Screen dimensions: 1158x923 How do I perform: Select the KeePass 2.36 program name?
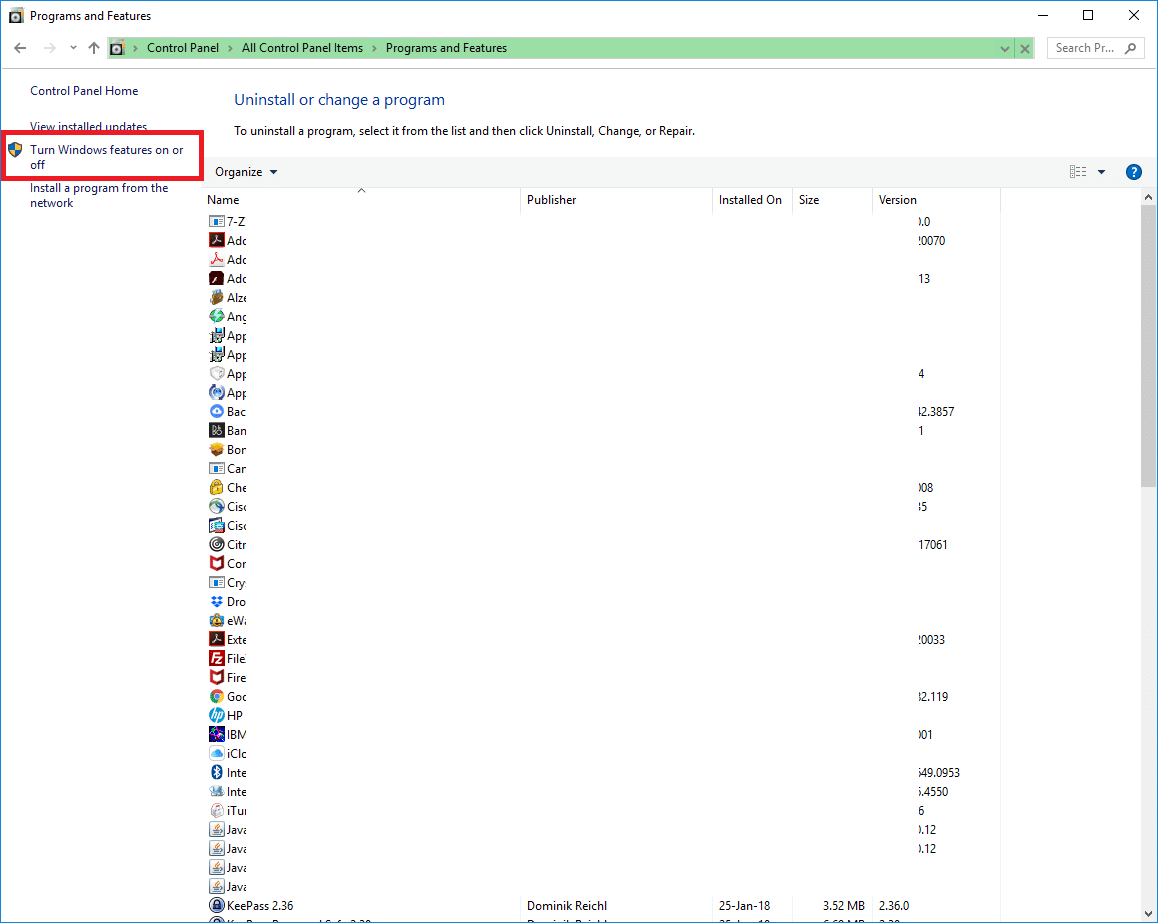260,905
